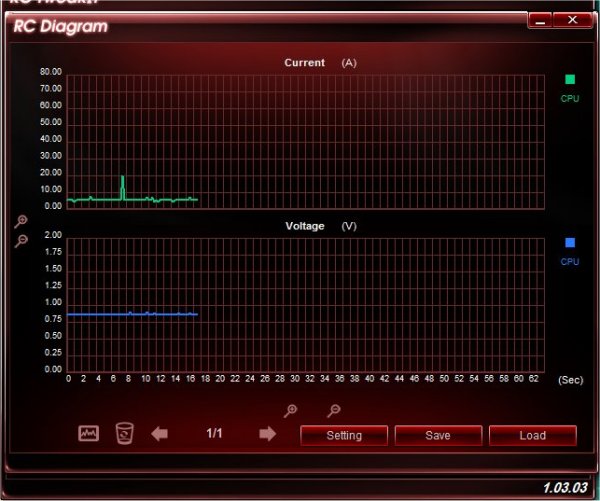Click the Voltage (V) chart title
Screen dimensions: 600x501
click(x=321, y=226)
